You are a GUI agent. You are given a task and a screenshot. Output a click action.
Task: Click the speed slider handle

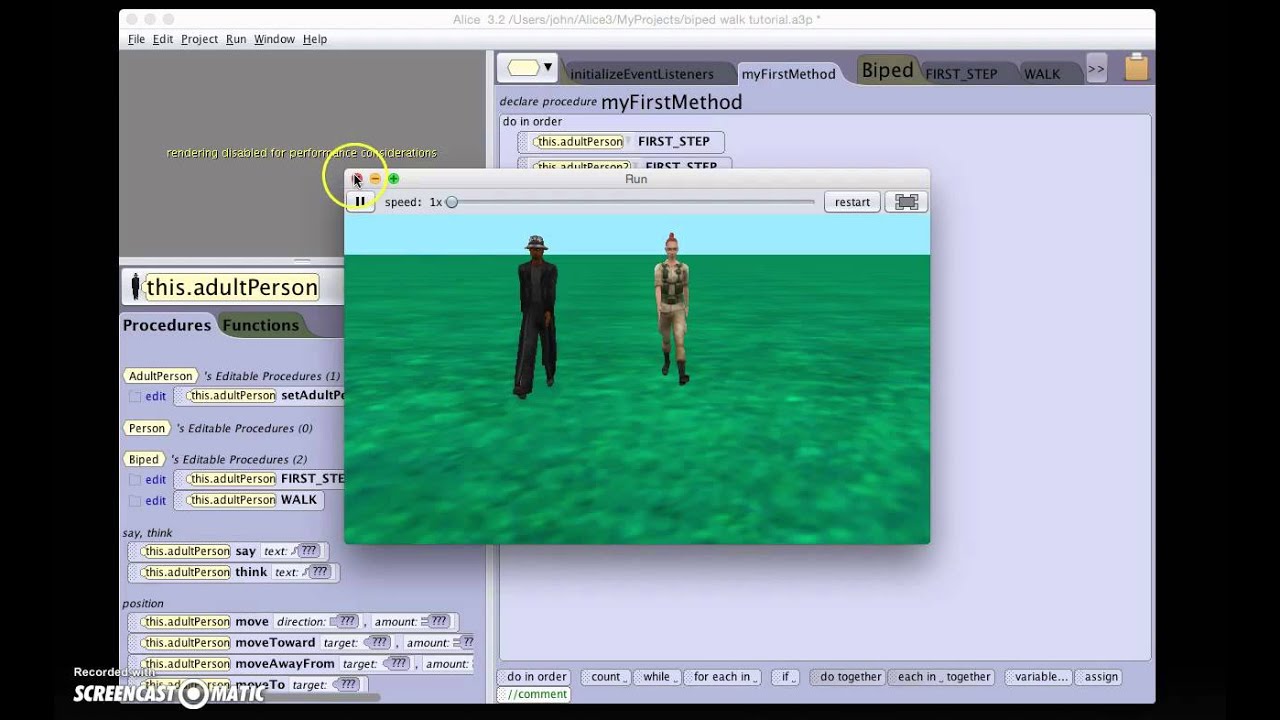click(452, 202)
